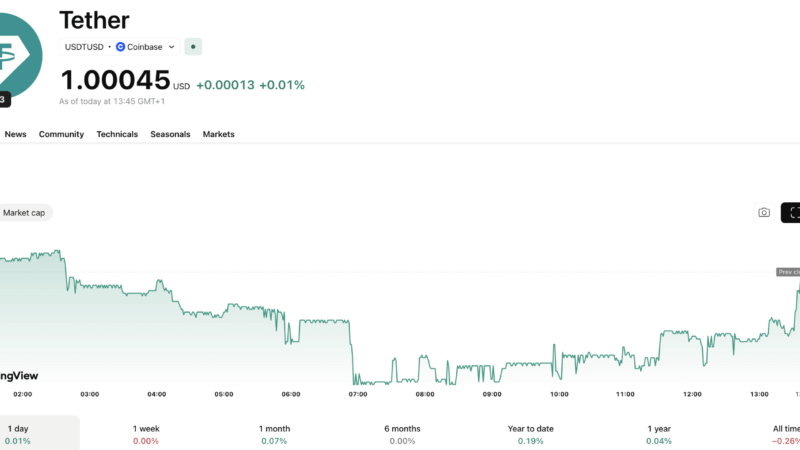Click the Tether heading
This screenshot has height=450, width=800.
pyautogui.click(x=94, y=20)
